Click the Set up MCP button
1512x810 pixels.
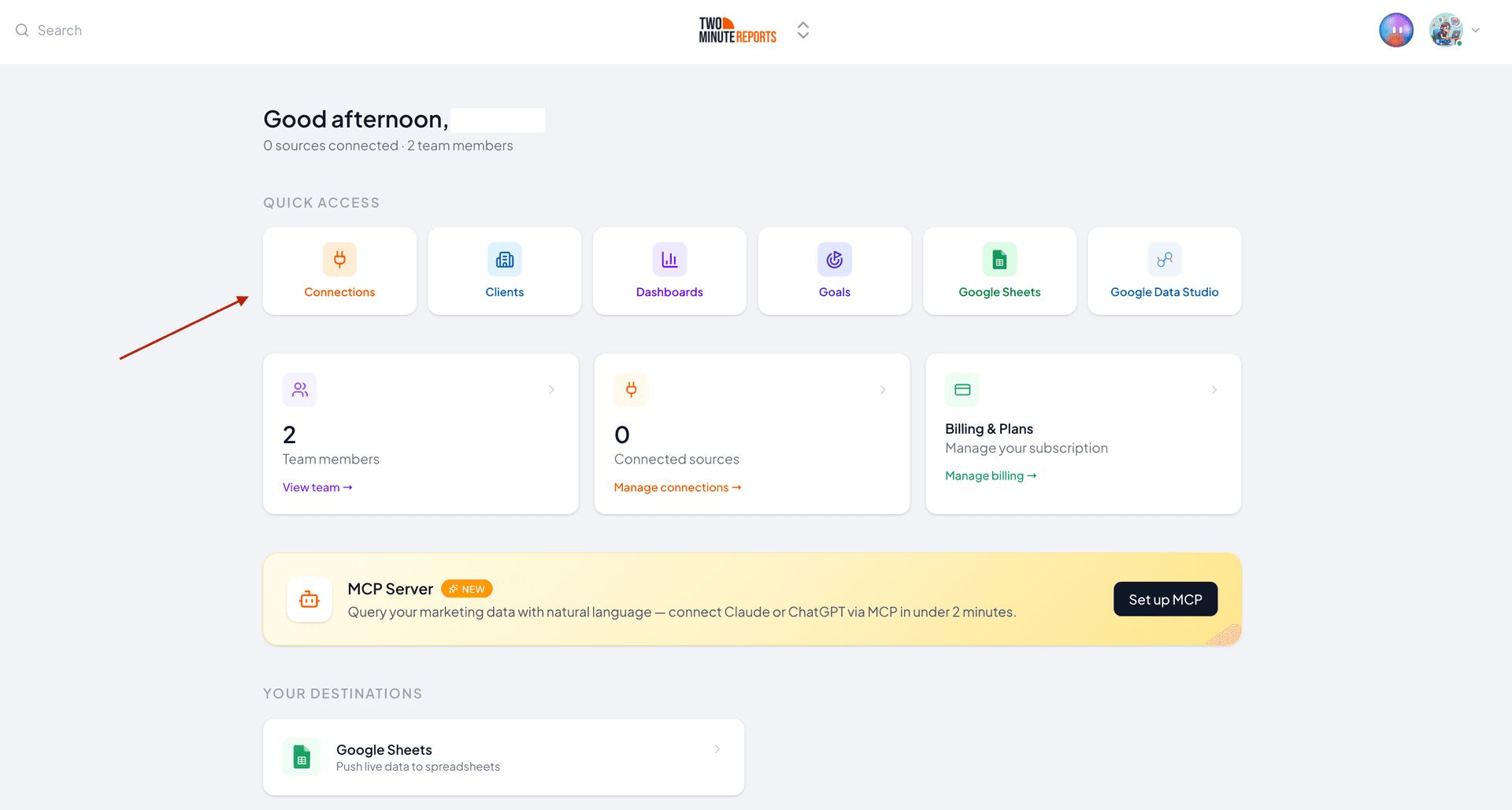[1165, 599]
